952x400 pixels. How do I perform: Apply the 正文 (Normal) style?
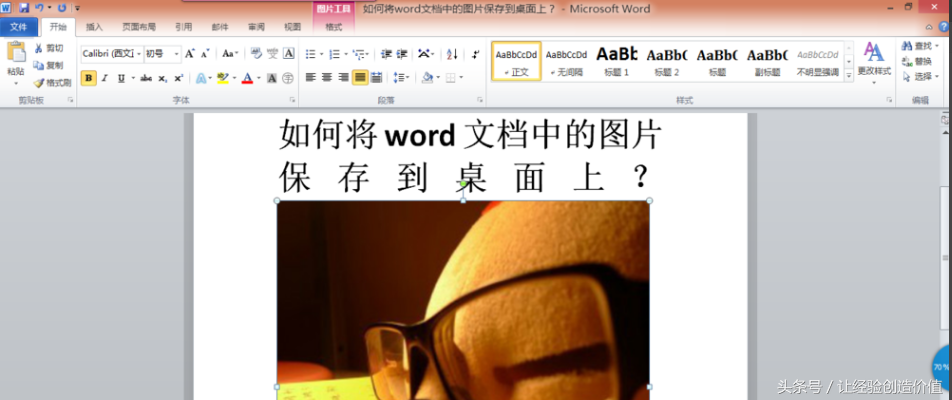pos(516,61)
